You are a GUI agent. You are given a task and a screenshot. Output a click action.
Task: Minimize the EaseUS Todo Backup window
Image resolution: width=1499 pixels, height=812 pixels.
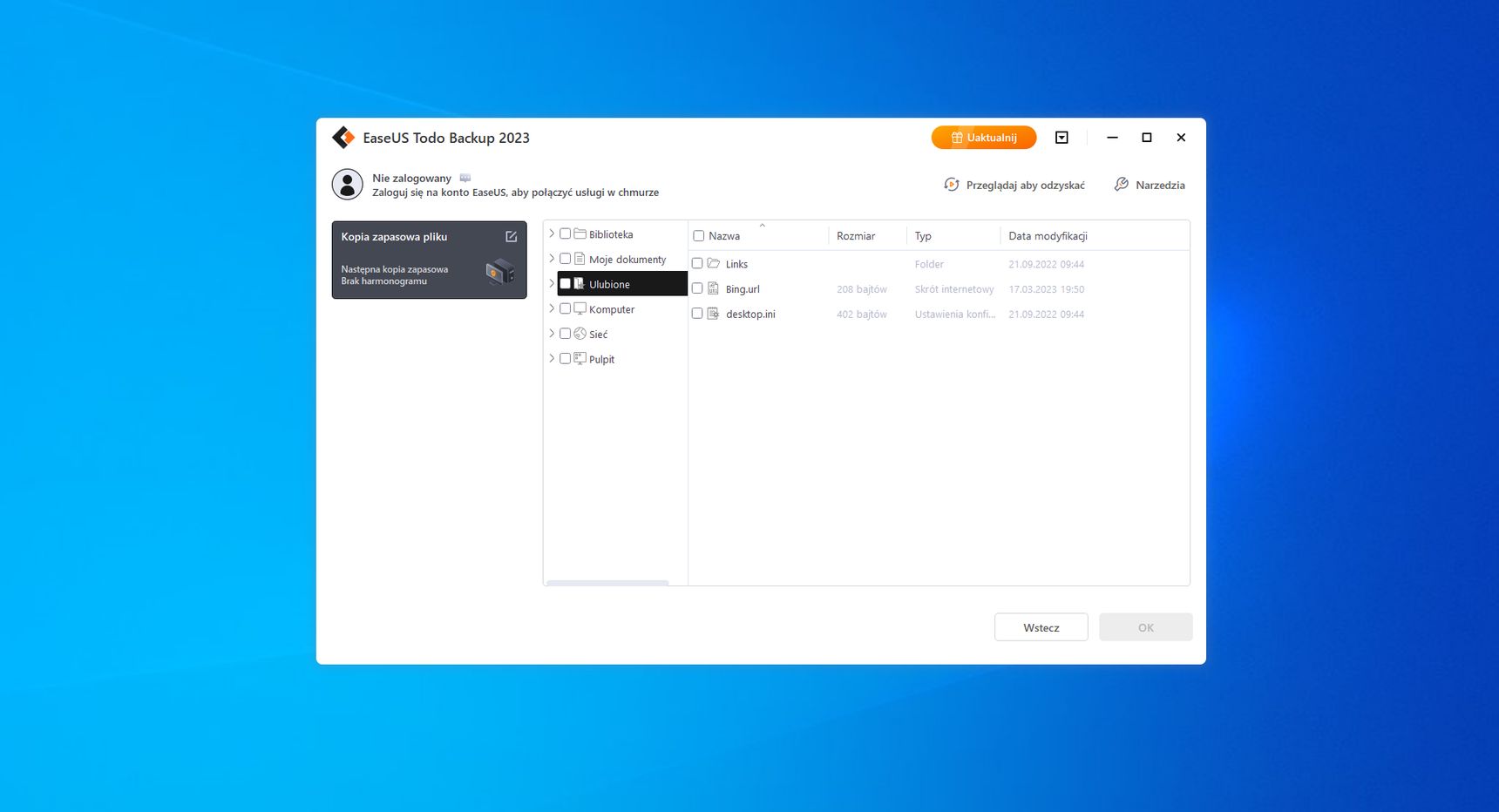pos(1112,138)
